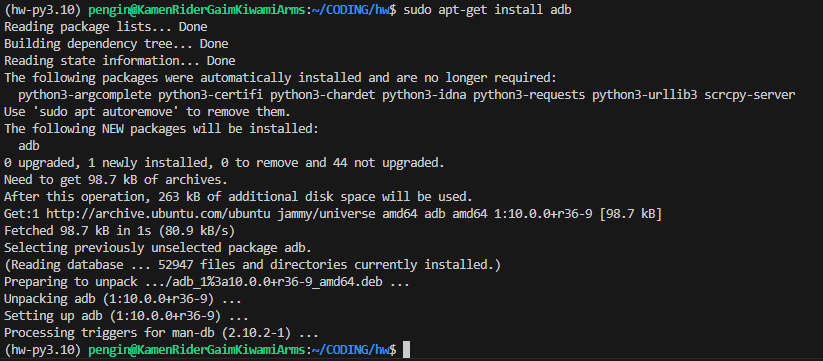823x361 pixels.
Task: Click the scrcpy-server package name
Action: pyautogui.click(x=750, y=95)
